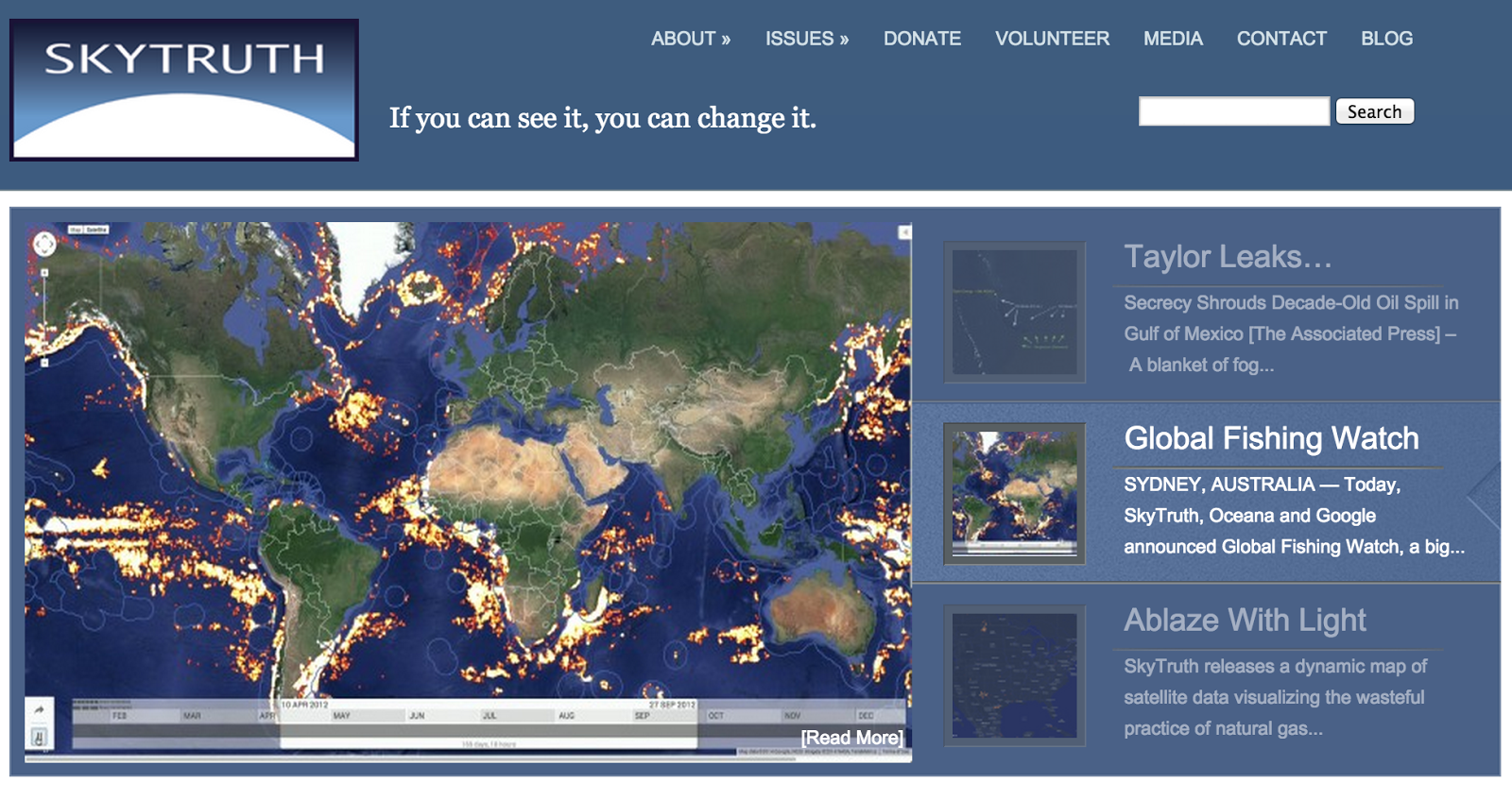Click JUN on the timeline
The height and width of the screenshot is (800, 1512).
click(417, 716)
